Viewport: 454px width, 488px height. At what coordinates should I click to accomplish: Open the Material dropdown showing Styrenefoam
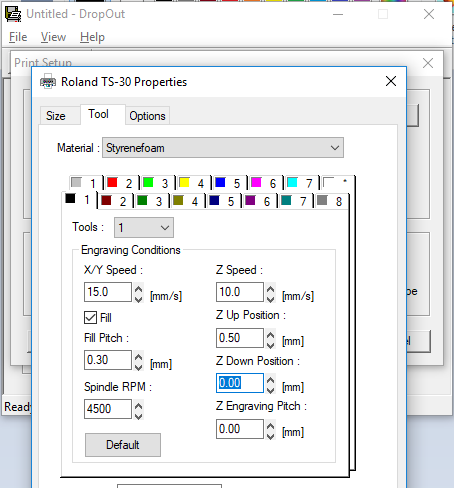click(223, 148)
